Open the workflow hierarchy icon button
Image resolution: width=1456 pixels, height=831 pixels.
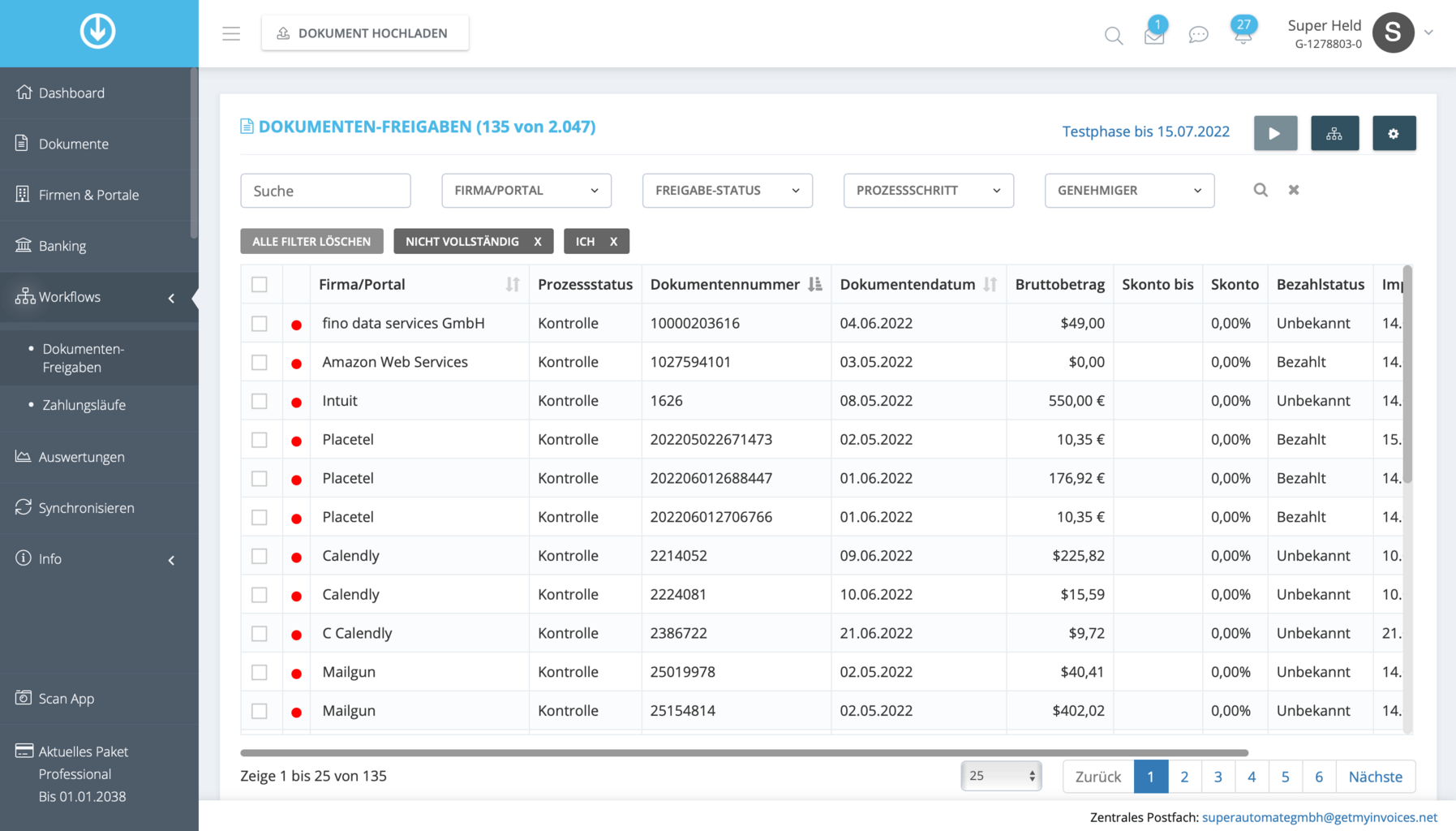click(x=1334, y=133)
